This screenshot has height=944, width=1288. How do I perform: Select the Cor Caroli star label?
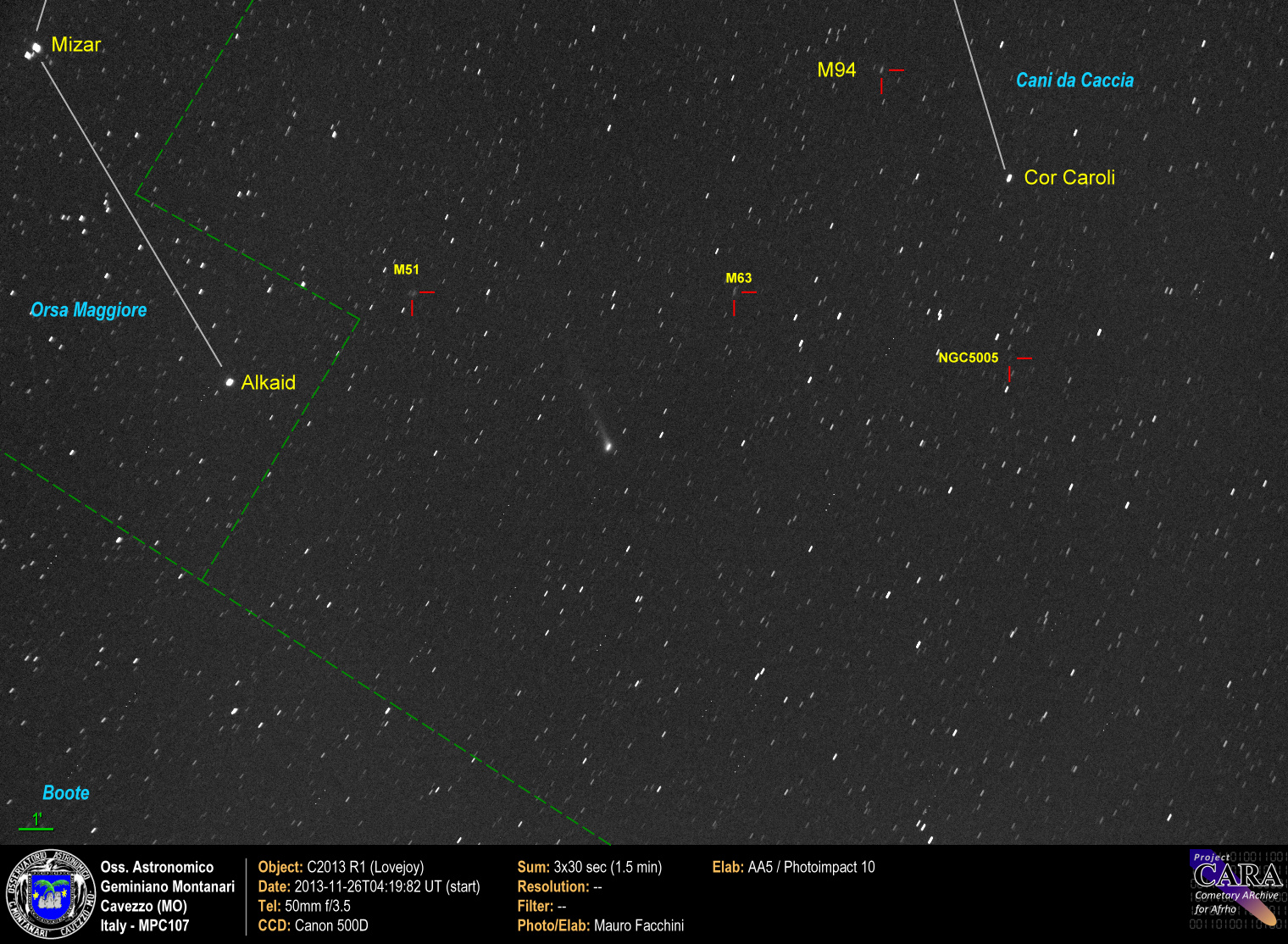click(1069, 178)
